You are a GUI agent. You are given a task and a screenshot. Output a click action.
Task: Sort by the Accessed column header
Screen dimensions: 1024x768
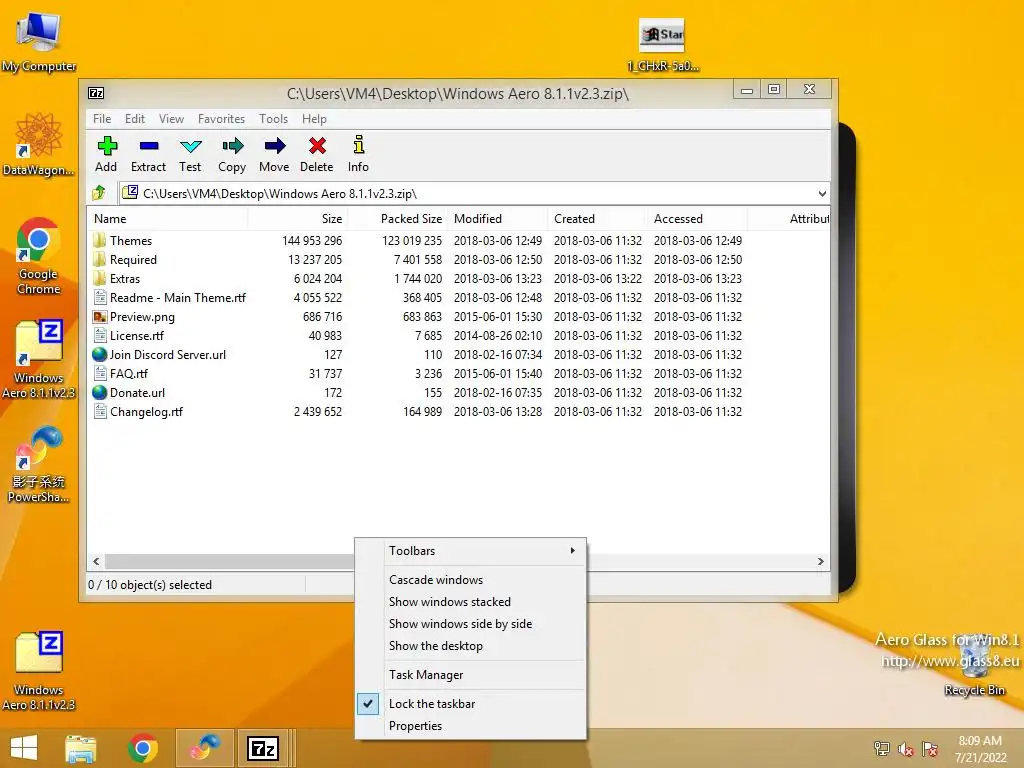(697, 219)
